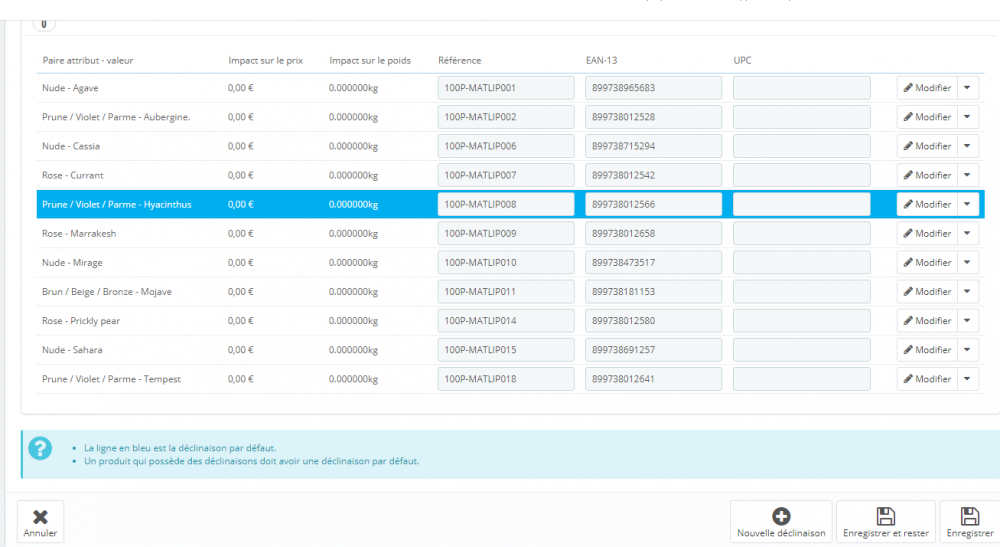Click reference field 100P-MATLIP001
Viewport: 1000px width, 547px height.
point(506,88)
